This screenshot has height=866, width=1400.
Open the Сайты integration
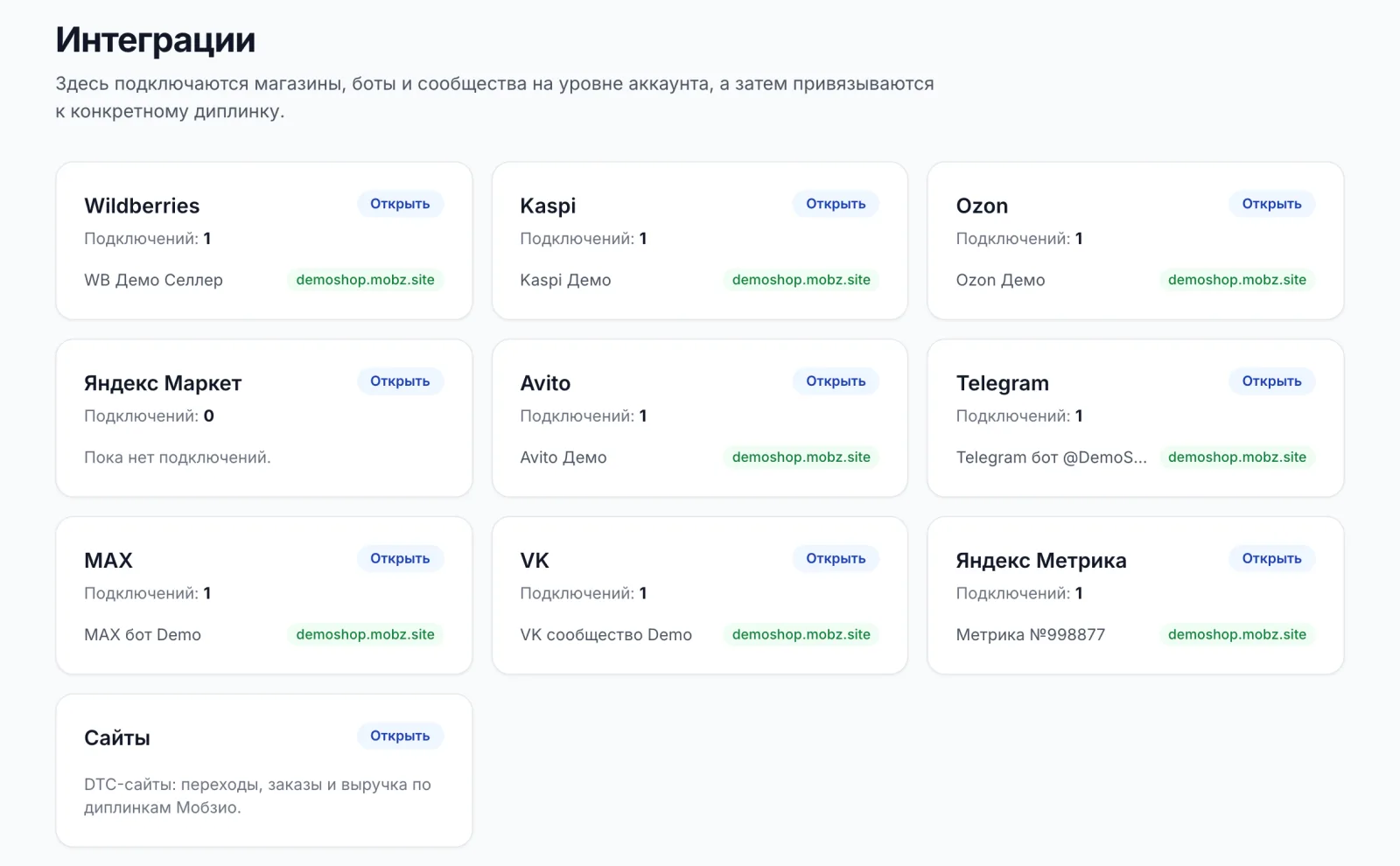pos(400,737)
